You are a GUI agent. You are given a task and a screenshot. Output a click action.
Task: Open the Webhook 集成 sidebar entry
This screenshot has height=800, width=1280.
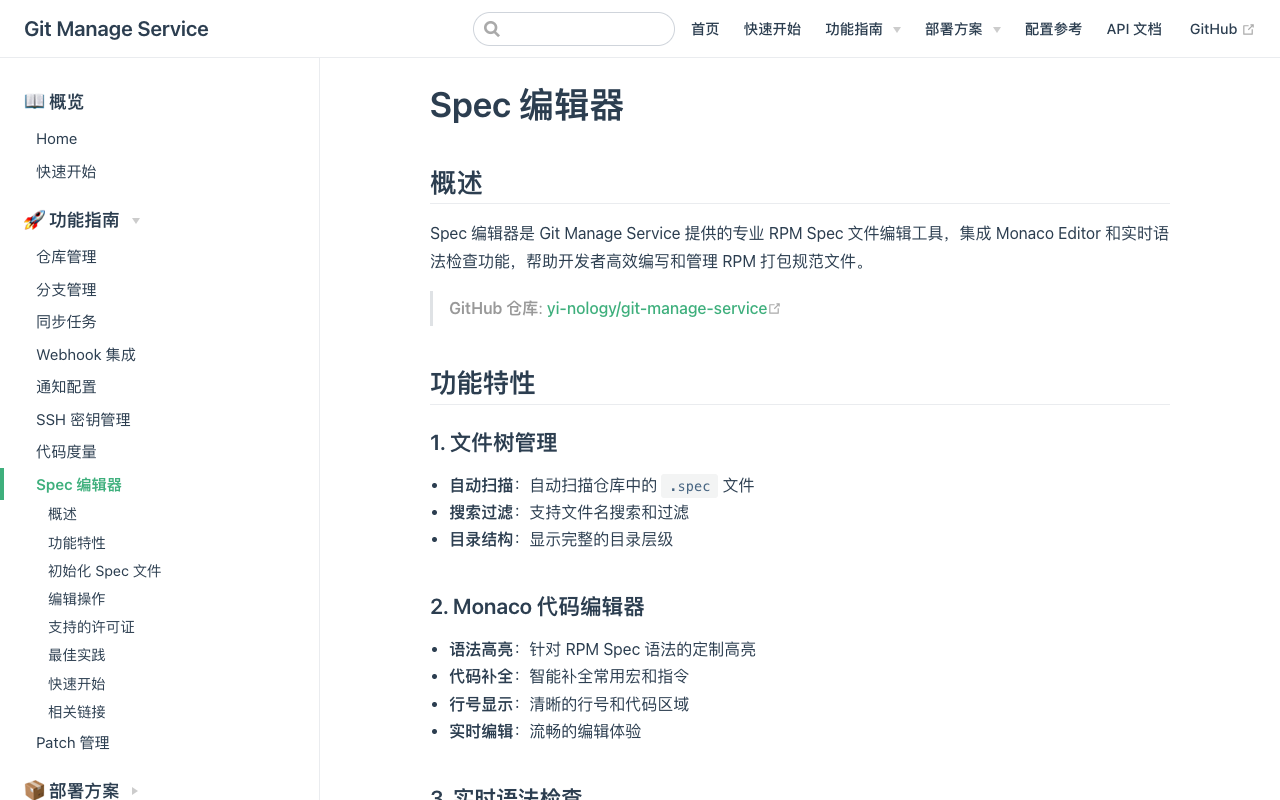(x=86, y=354)
